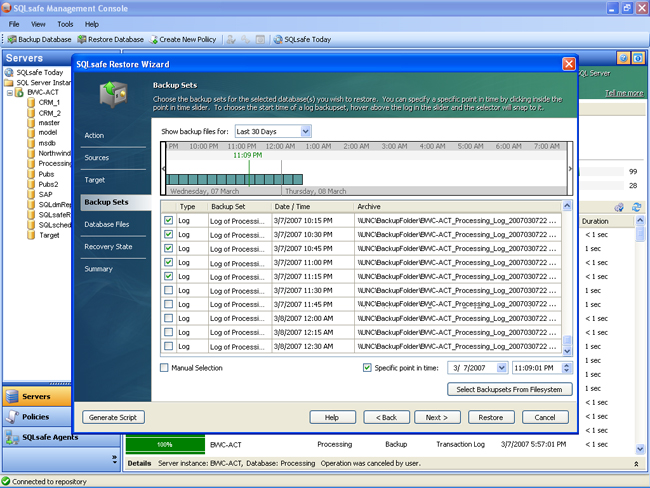Click the CRM_1 database icon

31,102
